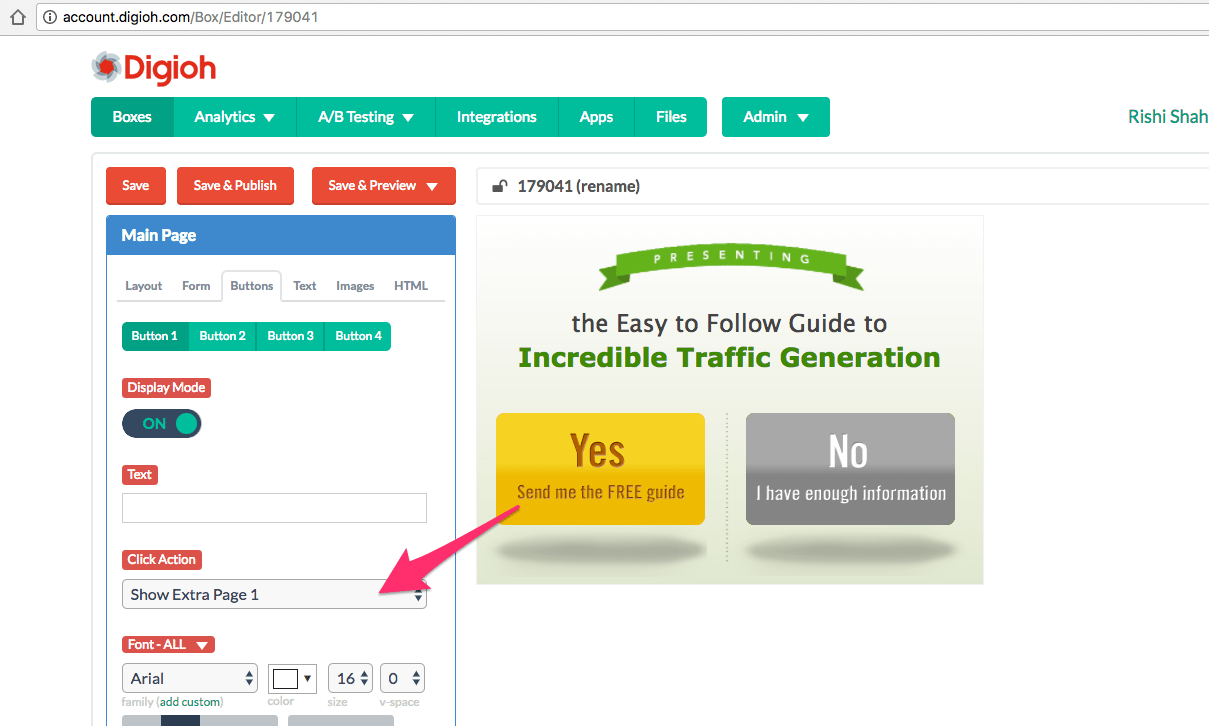Switch to the HTML tab
Screen dimensions: 1209x726
tap(411, 285)
